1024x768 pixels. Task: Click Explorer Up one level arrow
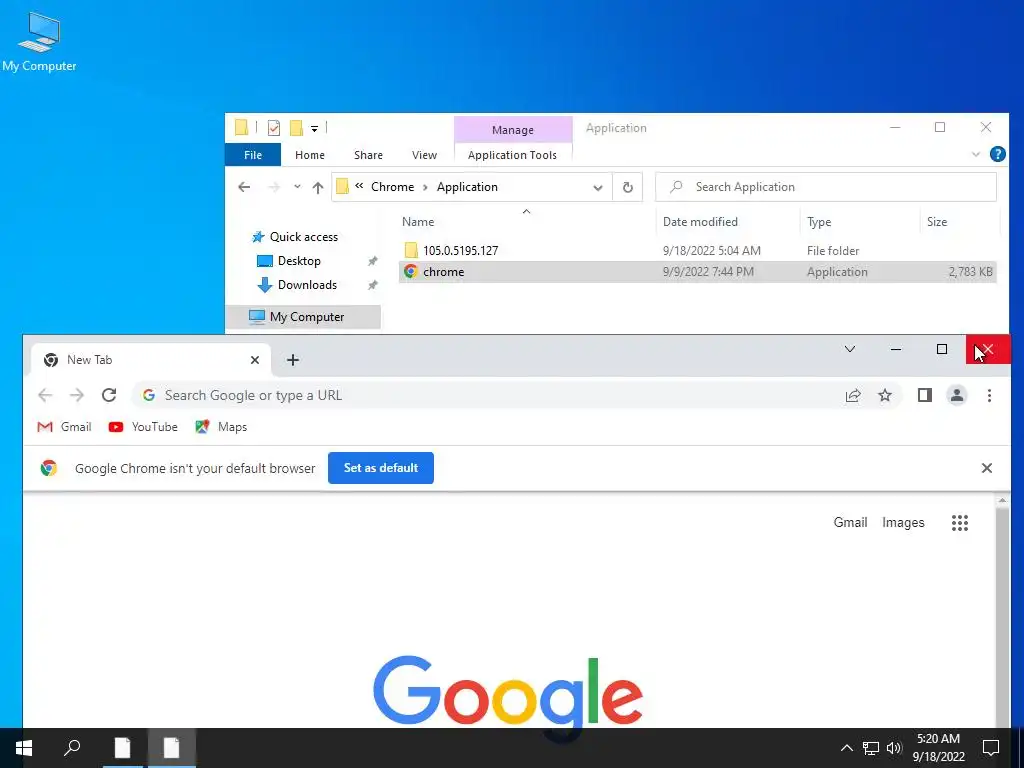tap(317, 187)
